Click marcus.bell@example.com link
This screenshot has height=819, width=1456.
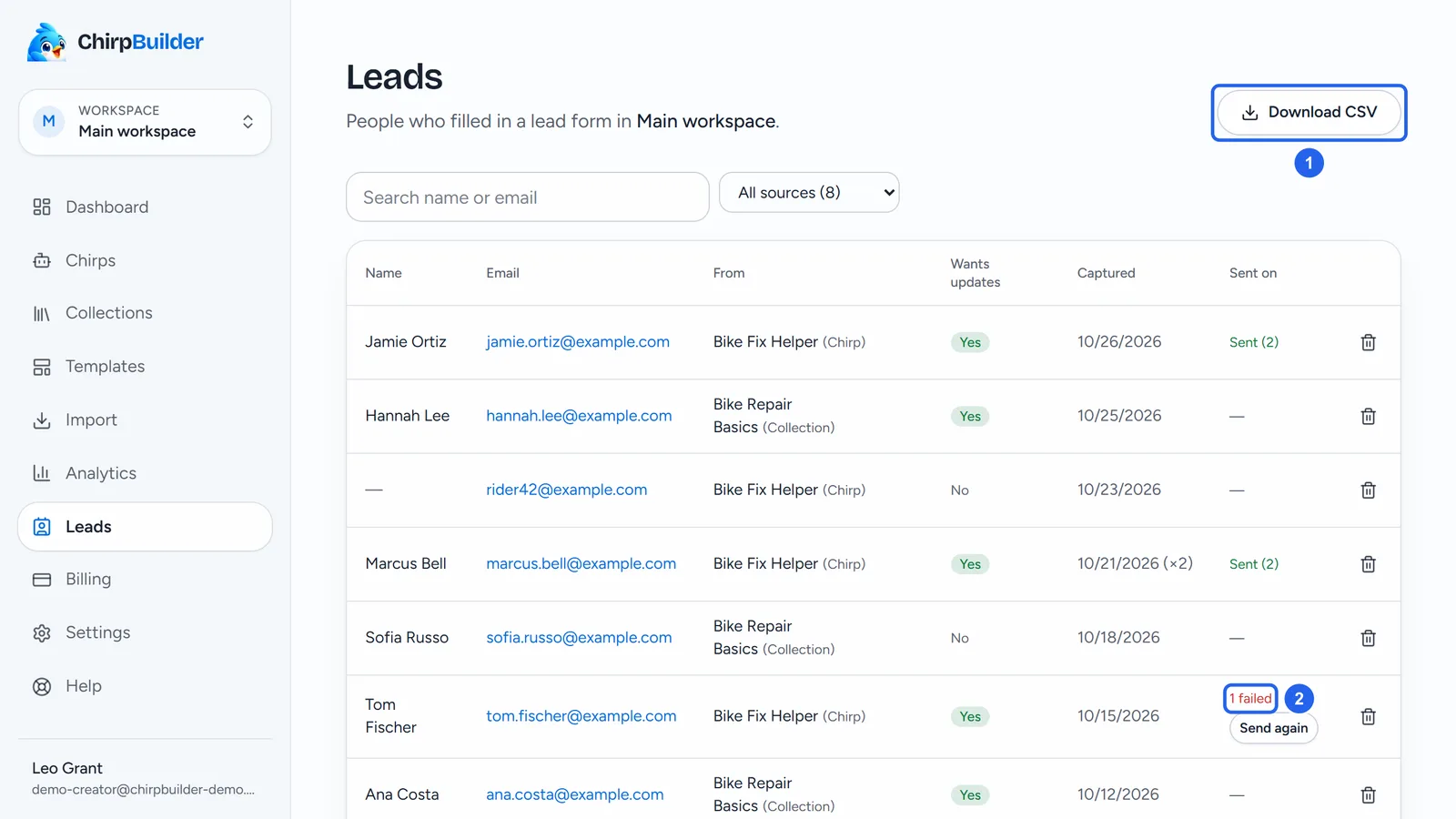click(581, 564)
